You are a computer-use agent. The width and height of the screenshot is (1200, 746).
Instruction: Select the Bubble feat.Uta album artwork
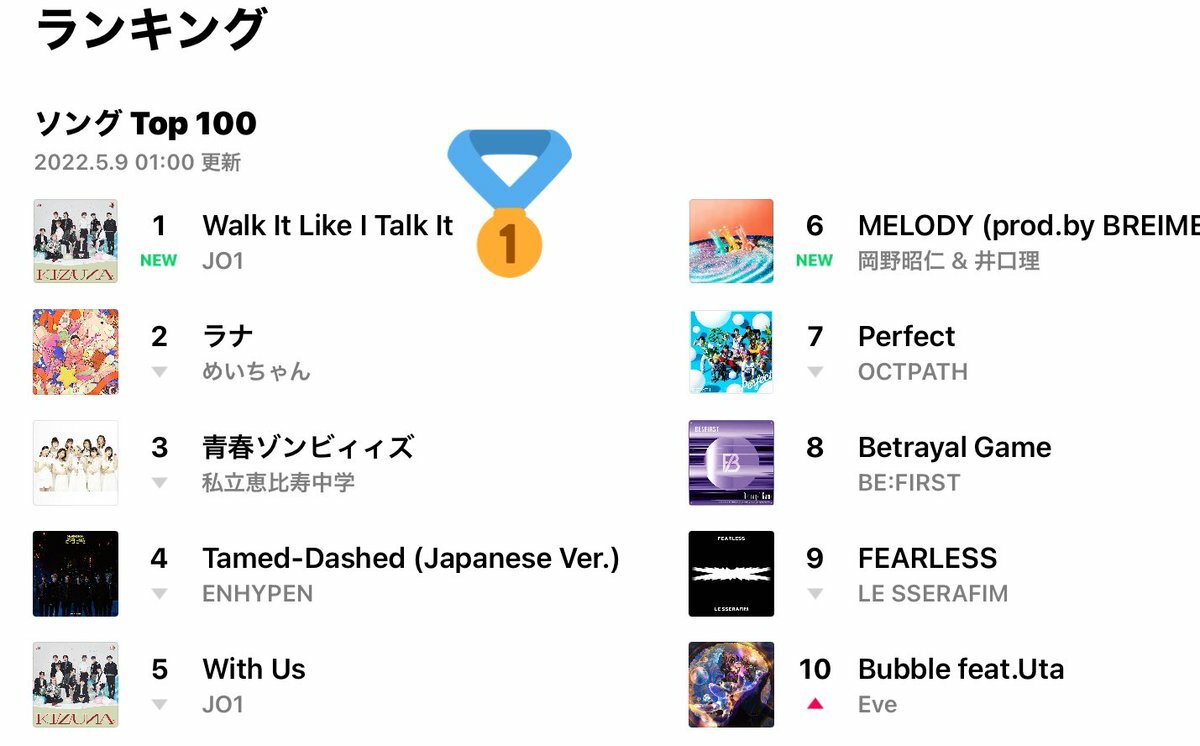pyautogui.click(x=731, y=685)
